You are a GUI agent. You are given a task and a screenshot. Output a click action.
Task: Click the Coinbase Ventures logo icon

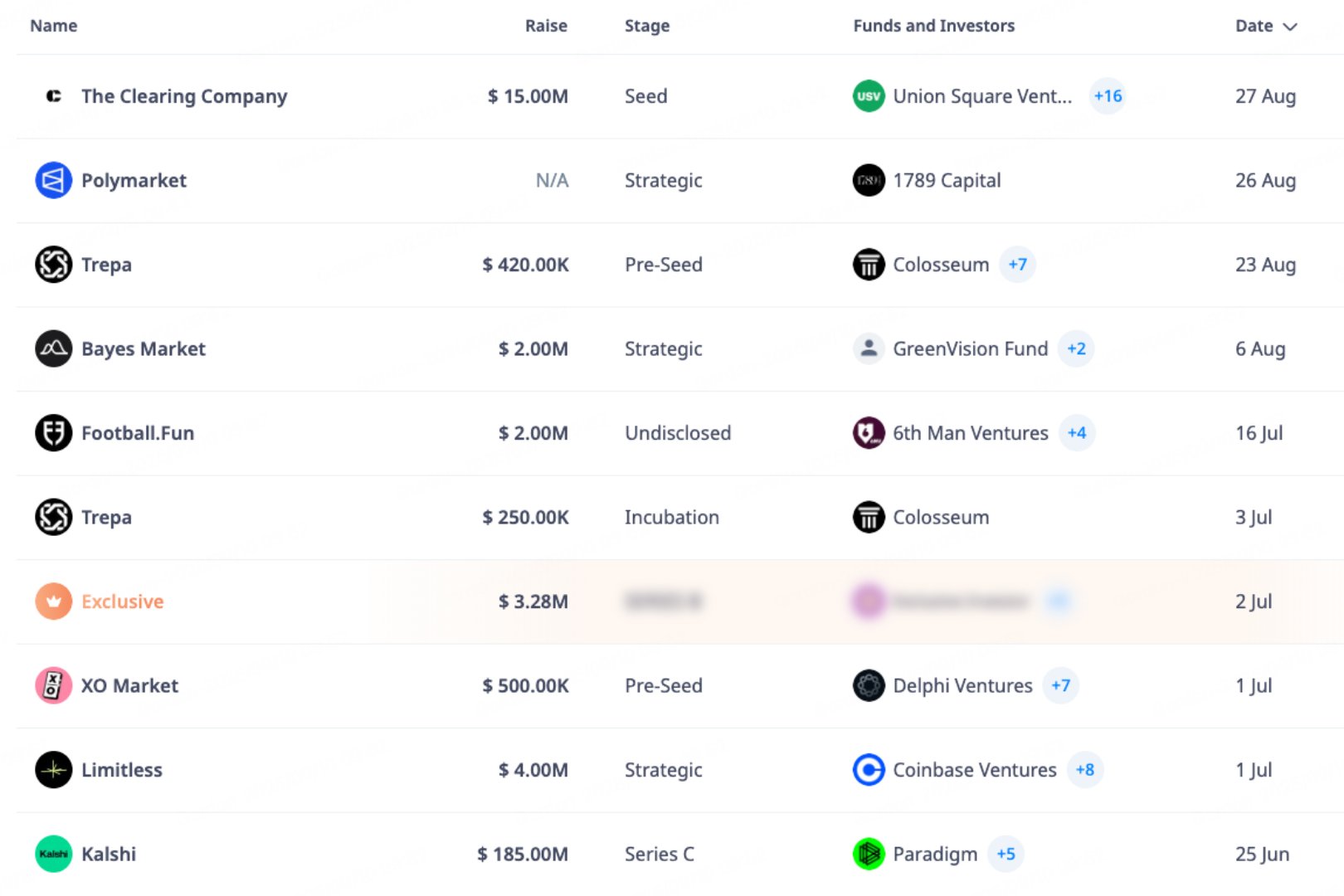click(869, 770)
